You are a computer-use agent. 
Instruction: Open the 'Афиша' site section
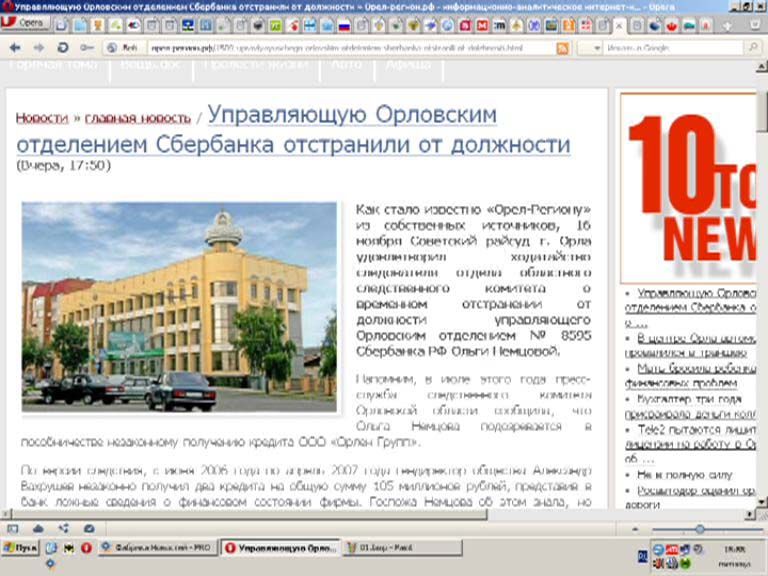tap(408, 65)
